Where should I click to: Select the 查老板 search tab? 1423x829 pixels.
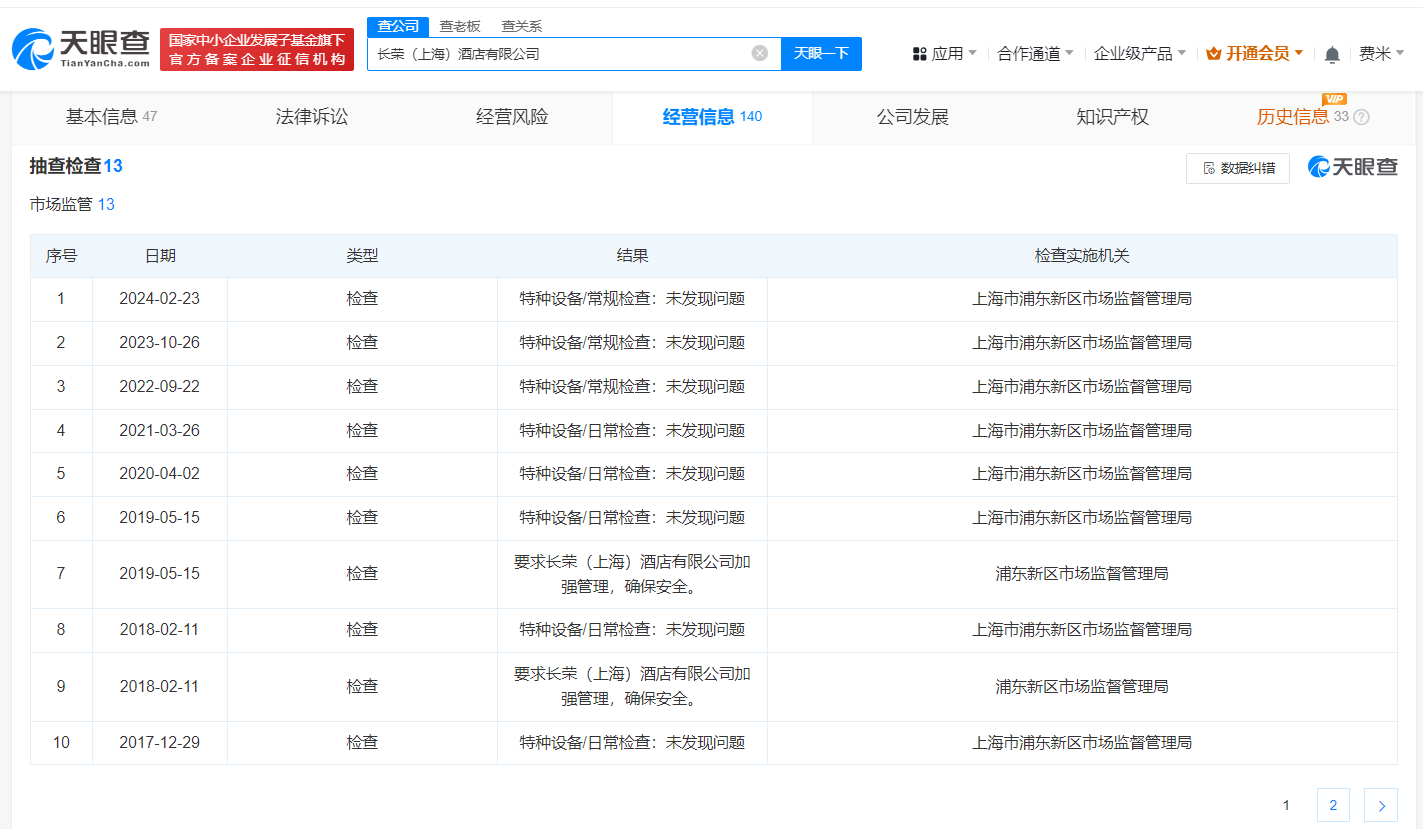[460, 27]
